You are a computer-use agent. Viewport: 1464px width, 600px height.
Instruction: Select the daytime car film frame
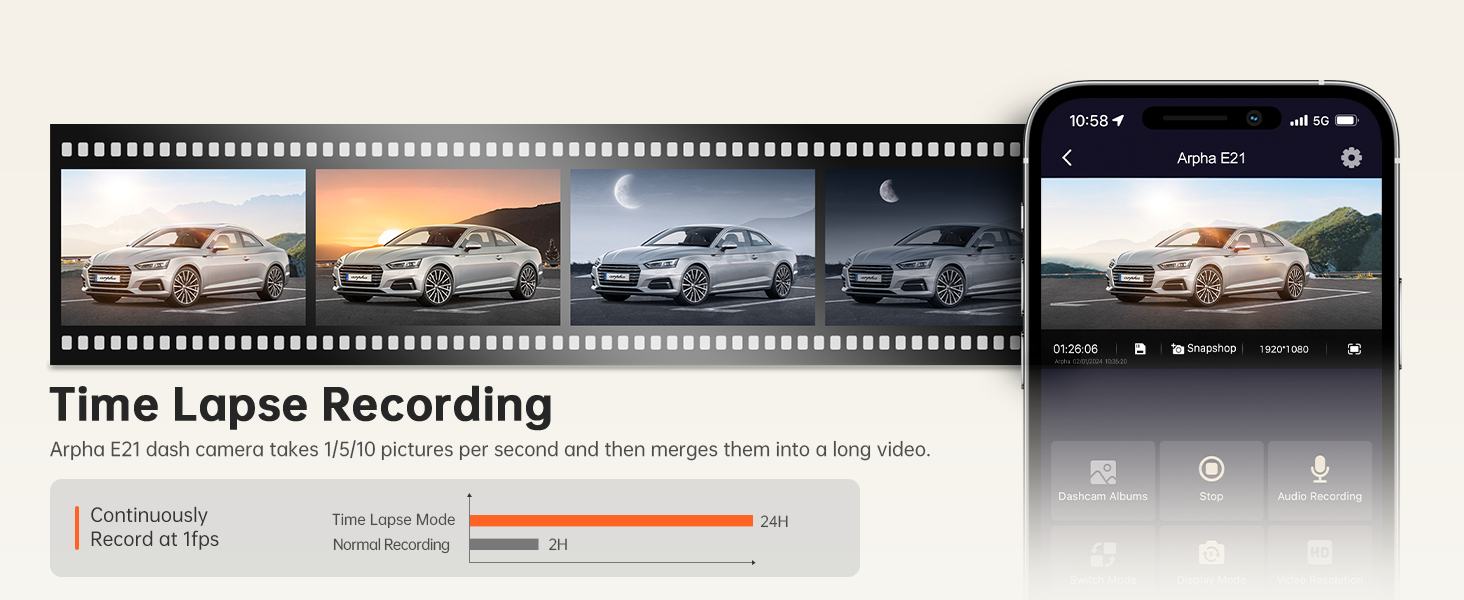pyautogui.click(x=183, y=247)
